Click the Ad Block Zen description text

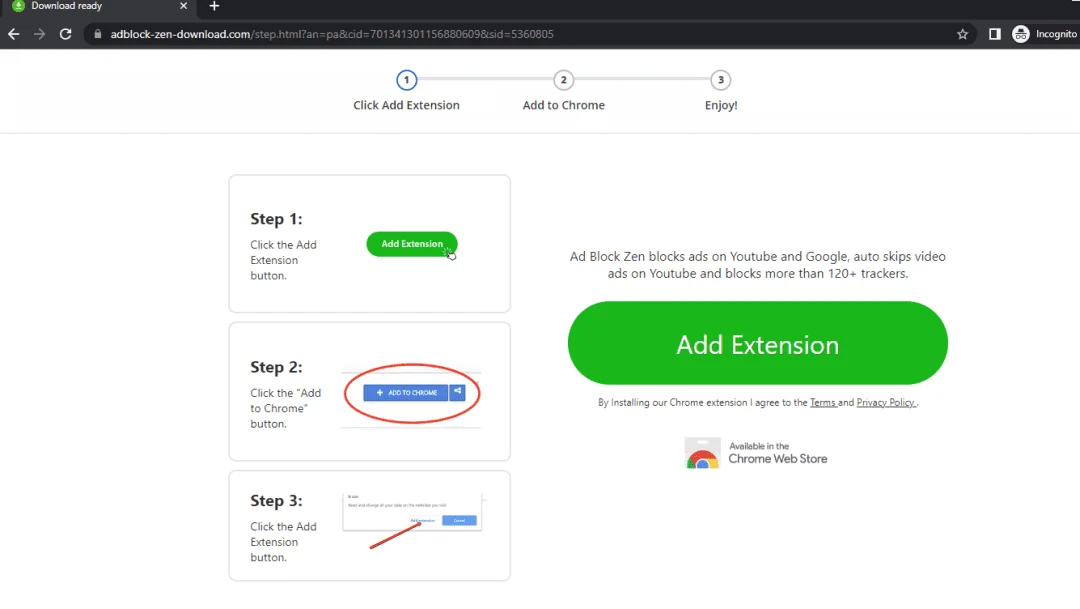coord(758,265)
